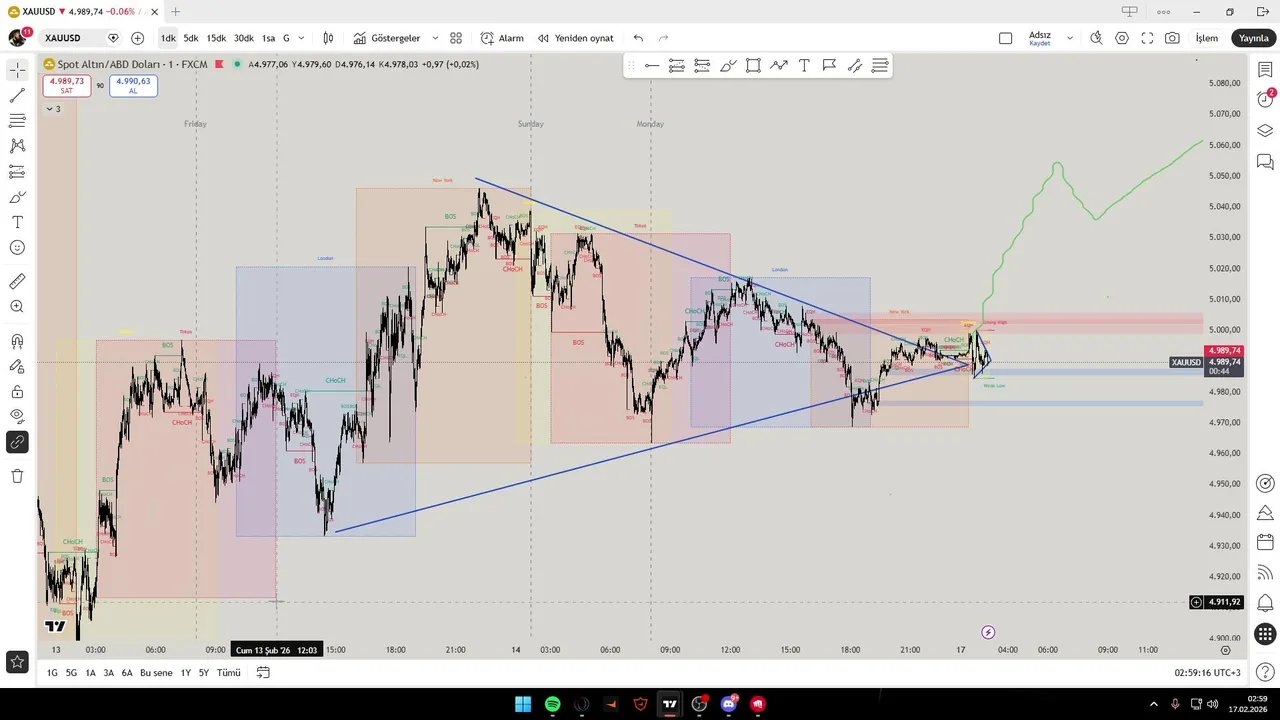Set date range to 3A
The width and height of the screenshot is (1280, 720).
pyautogui.click(x=108, y=673)
